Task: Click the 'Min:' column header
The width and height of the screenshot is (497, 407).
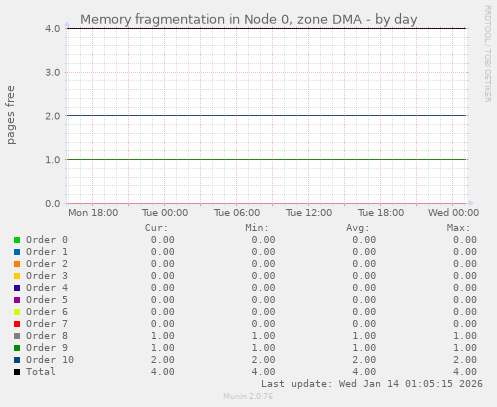Action: 257,228
